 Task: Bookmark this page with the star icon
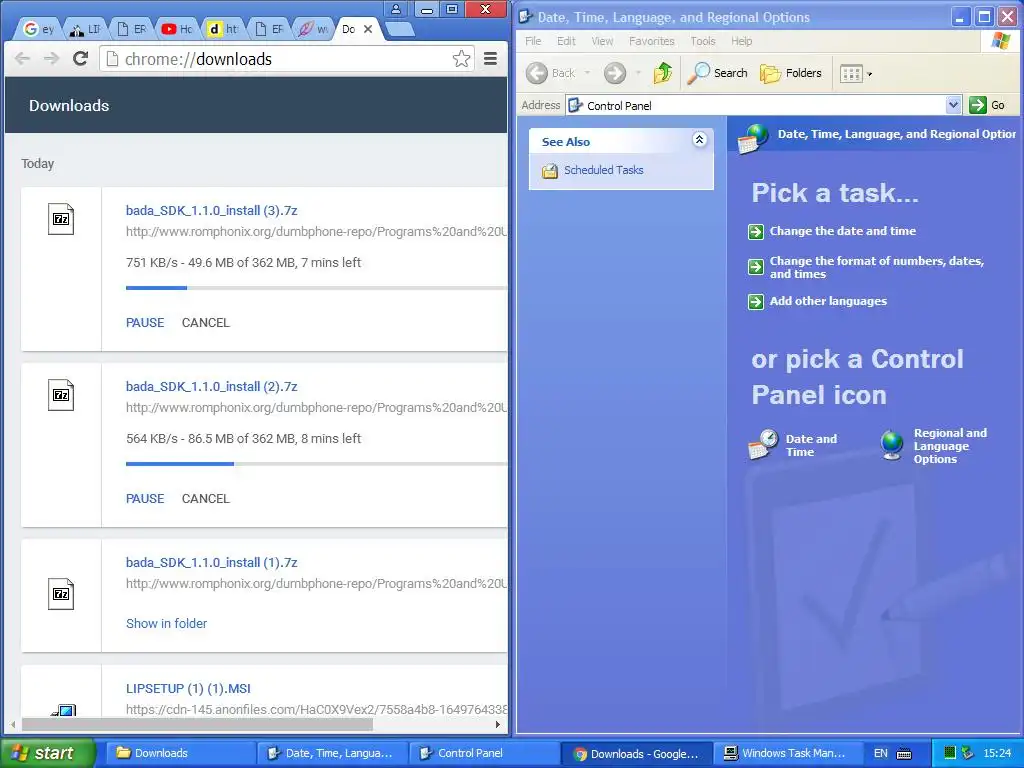click(x=461, y=59)
